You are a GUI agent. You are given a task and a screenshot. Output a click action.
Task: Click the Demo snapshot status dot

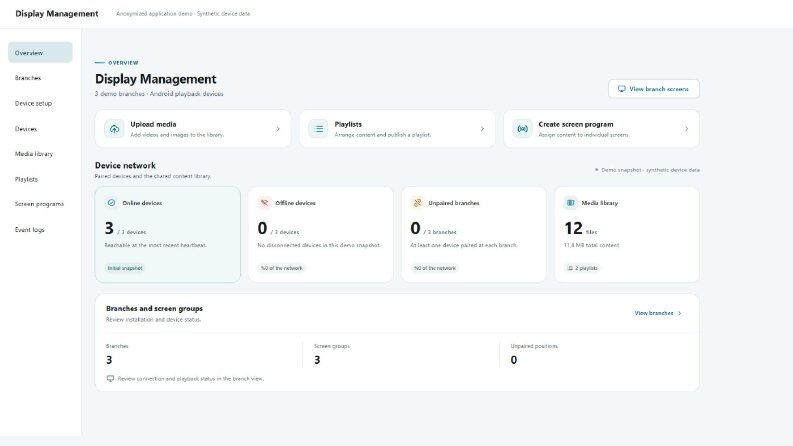tap(597, 170)
